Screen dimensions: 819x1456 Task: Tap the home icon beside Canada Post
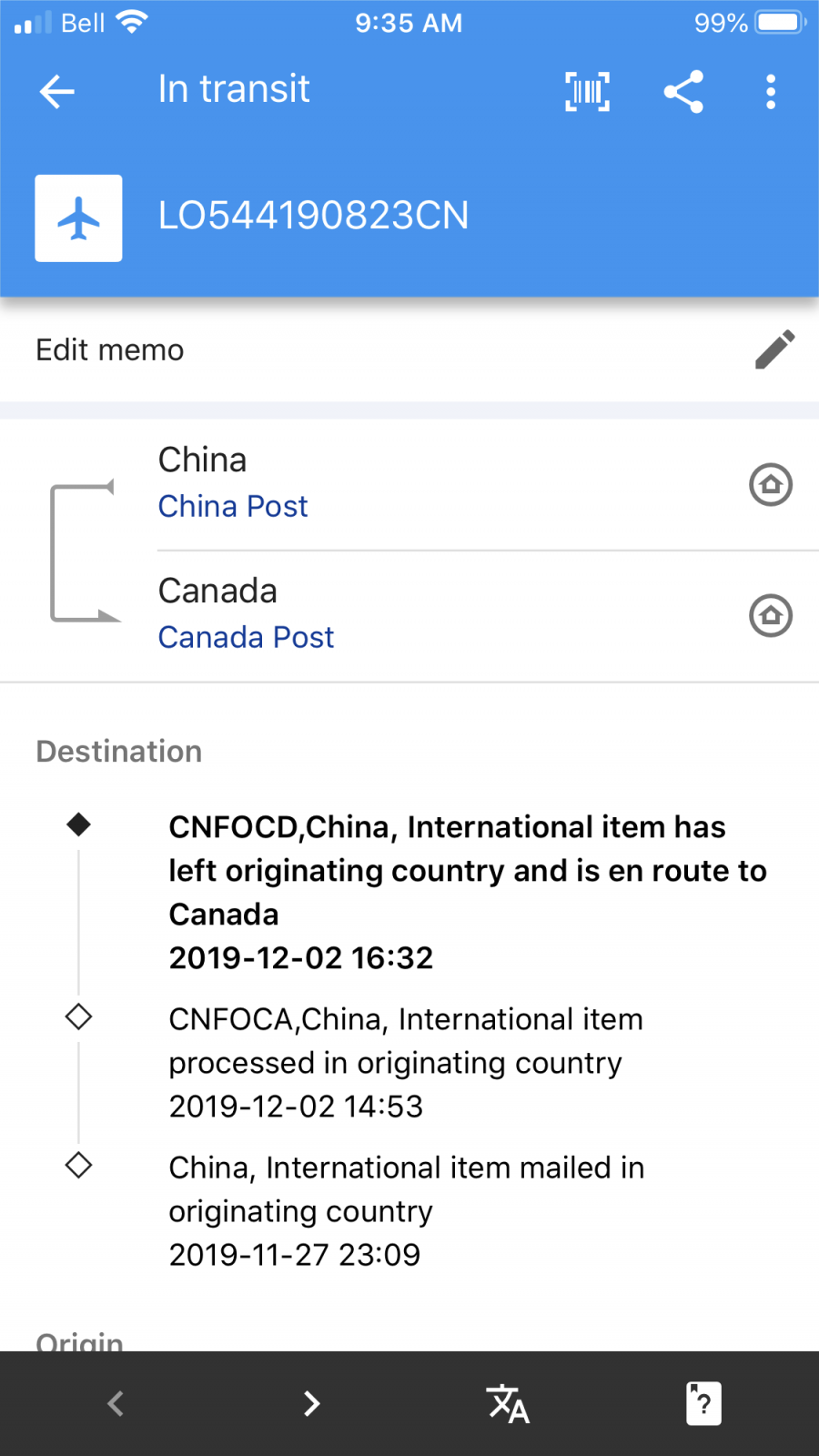pos(771,615)
